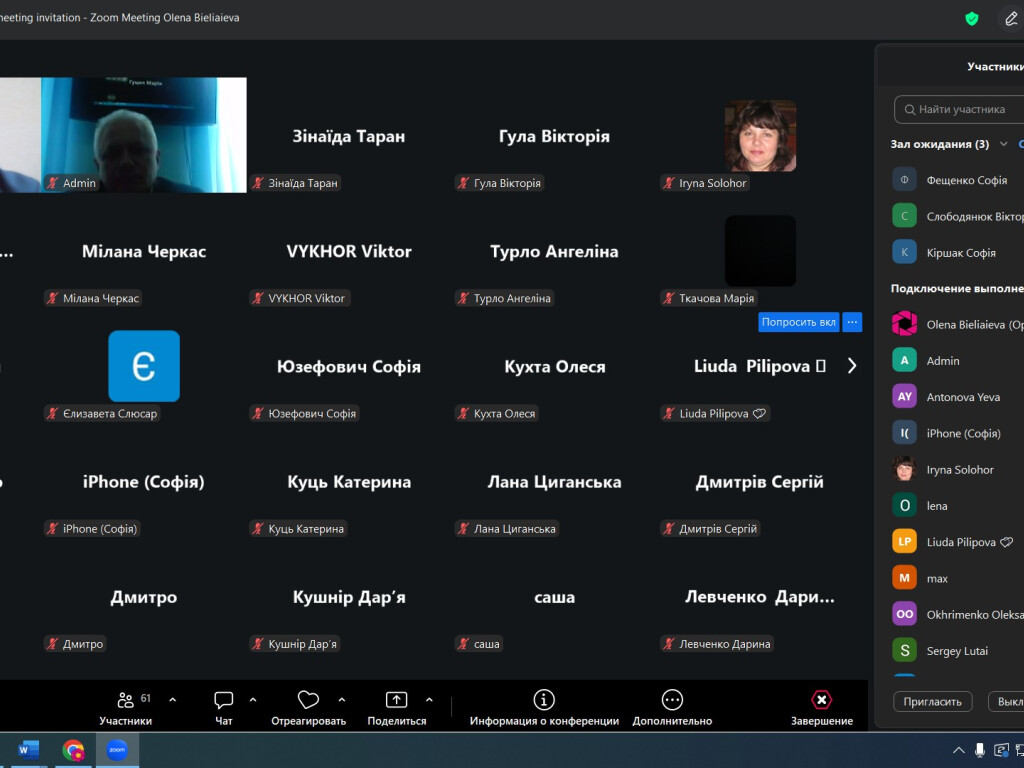This screenshot has width=1024, height=768.
Task: Search participants input field
Action: coord(960,109)
